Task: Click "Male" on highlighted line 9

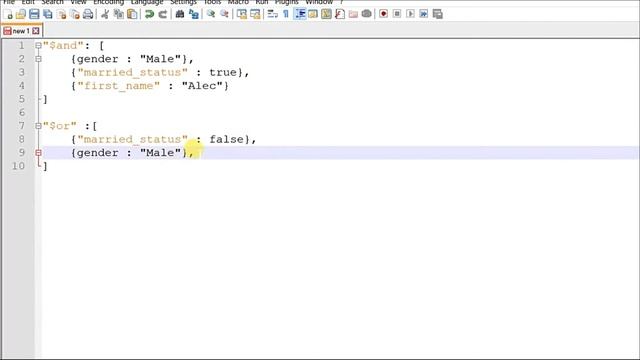Action: coord(160,153)
